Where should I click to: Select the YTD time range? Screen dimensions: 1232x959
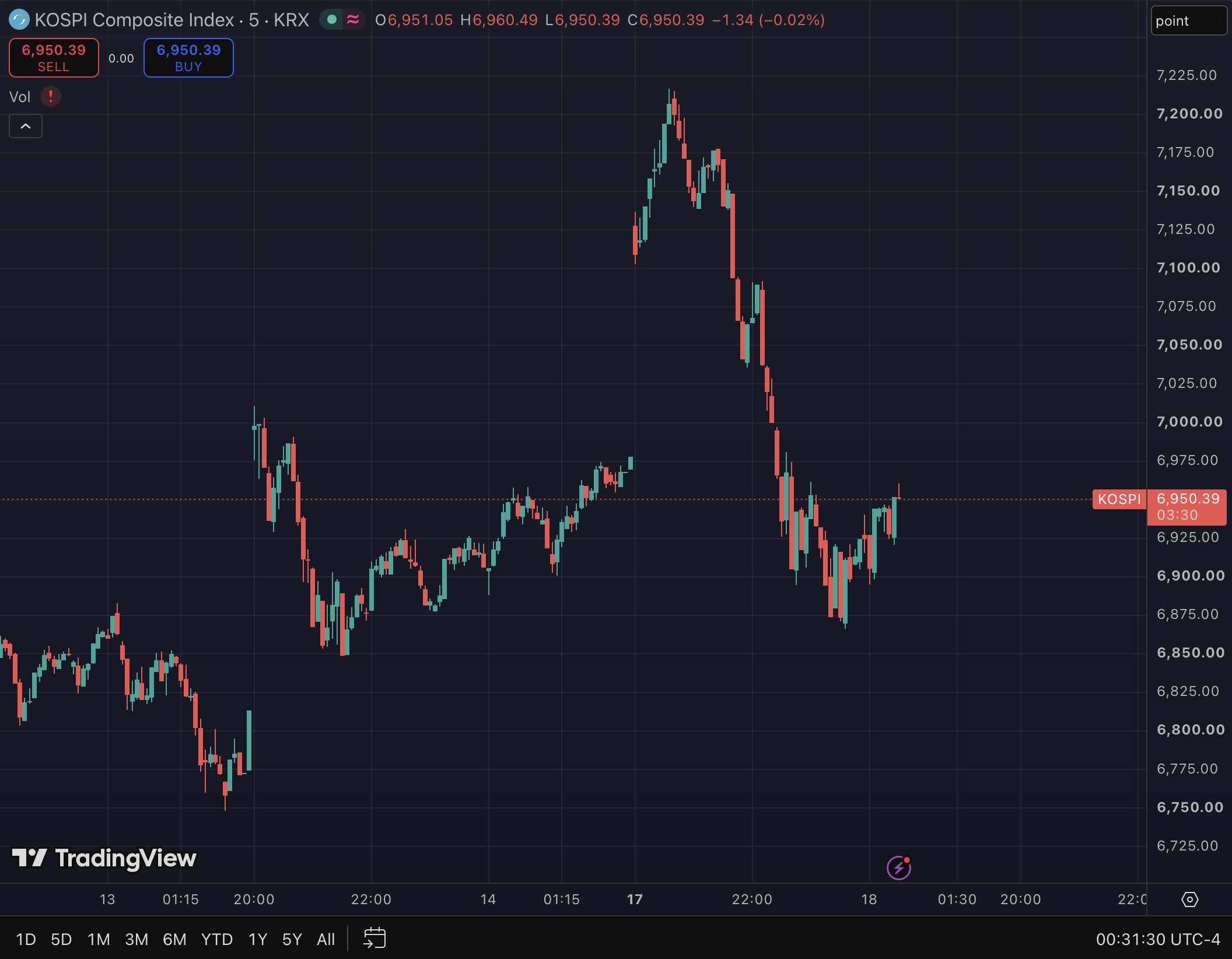pos(217,939)
